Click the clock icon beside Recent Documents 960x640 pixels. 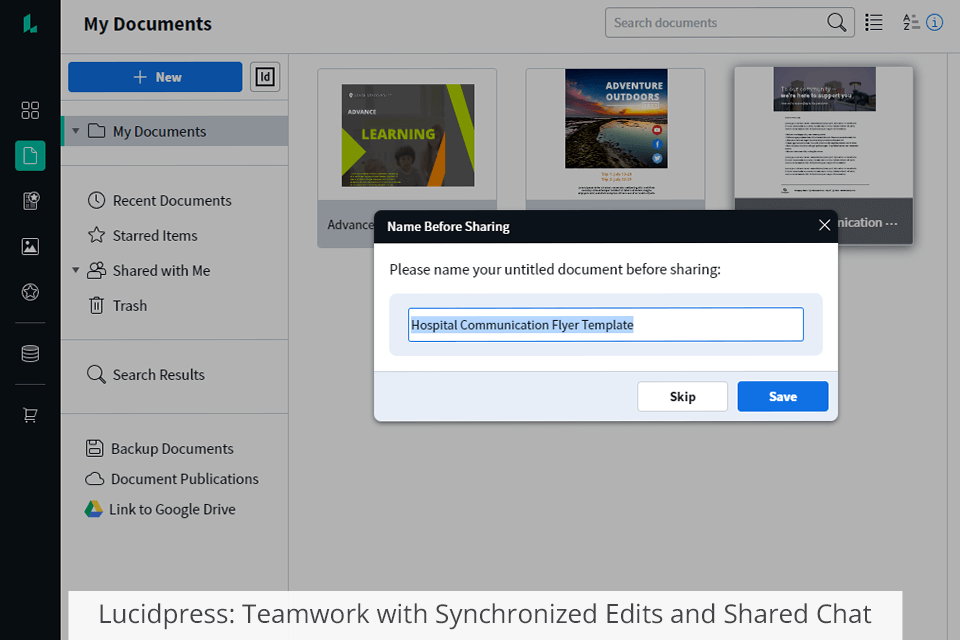point(96,200)
